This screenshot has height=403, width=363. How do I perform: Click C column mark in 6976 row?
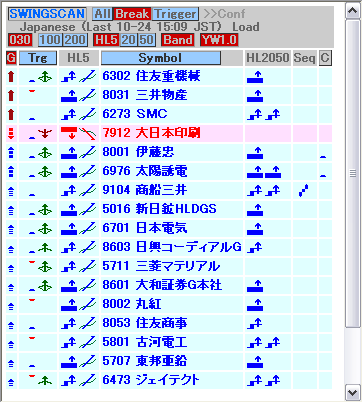323,176
